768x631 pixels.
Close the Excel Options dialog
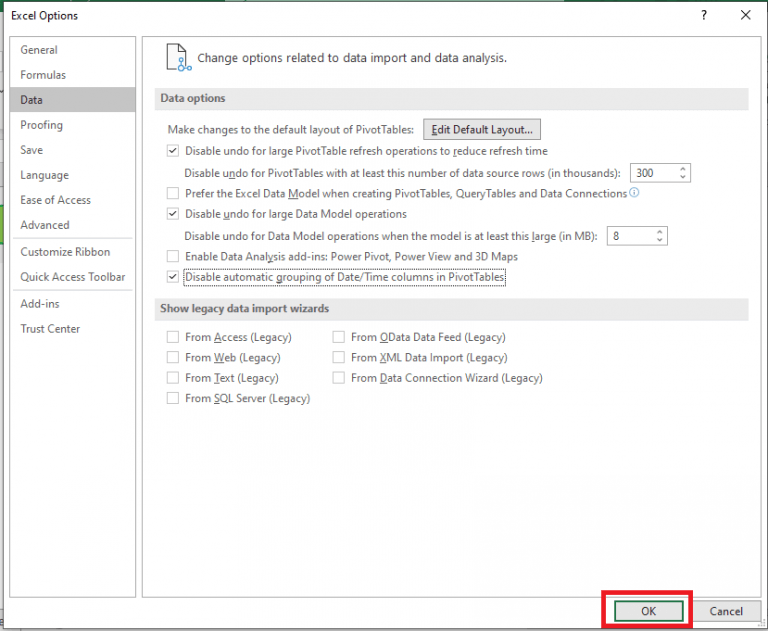745,15
